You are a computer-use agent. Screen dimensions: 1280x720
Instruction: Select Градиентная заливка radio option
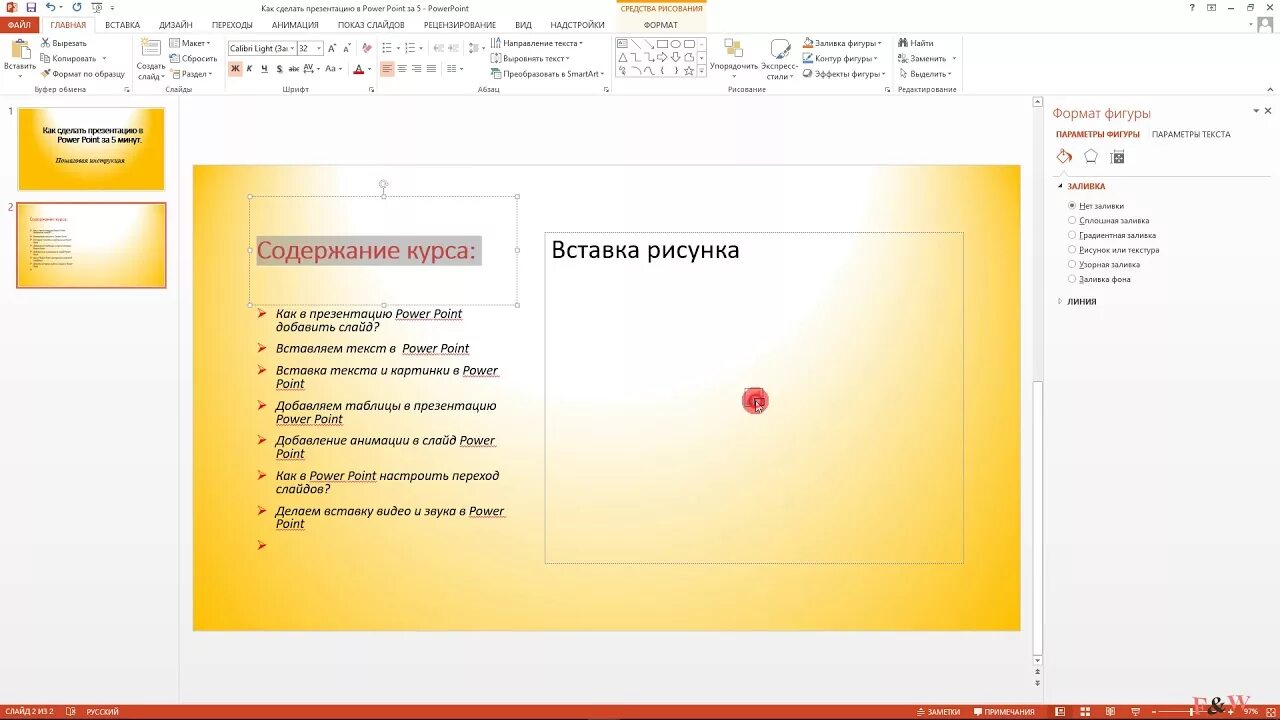1072,235
